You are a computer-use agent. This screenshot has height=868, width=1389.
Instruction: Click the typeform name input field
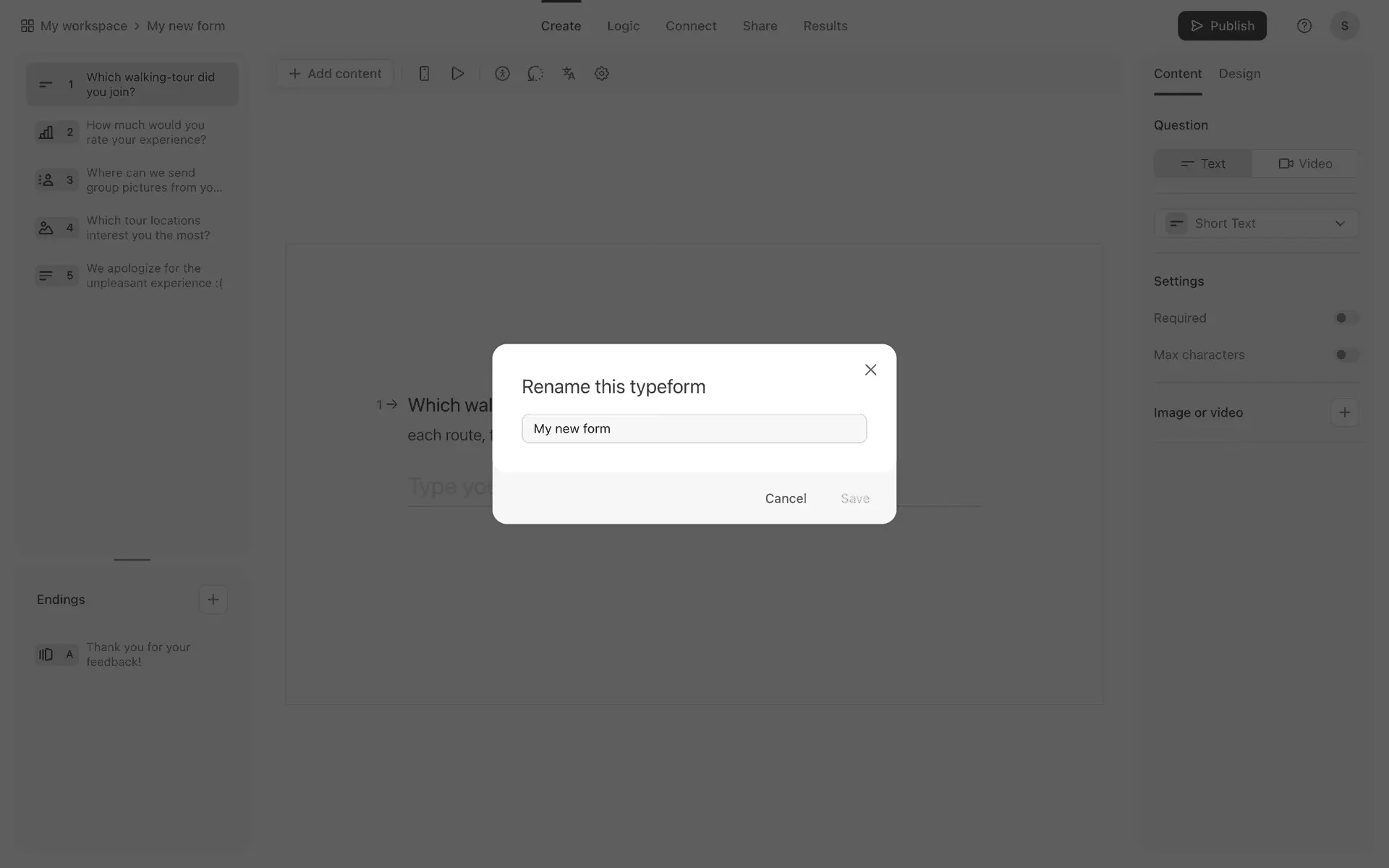click(694, 429)
